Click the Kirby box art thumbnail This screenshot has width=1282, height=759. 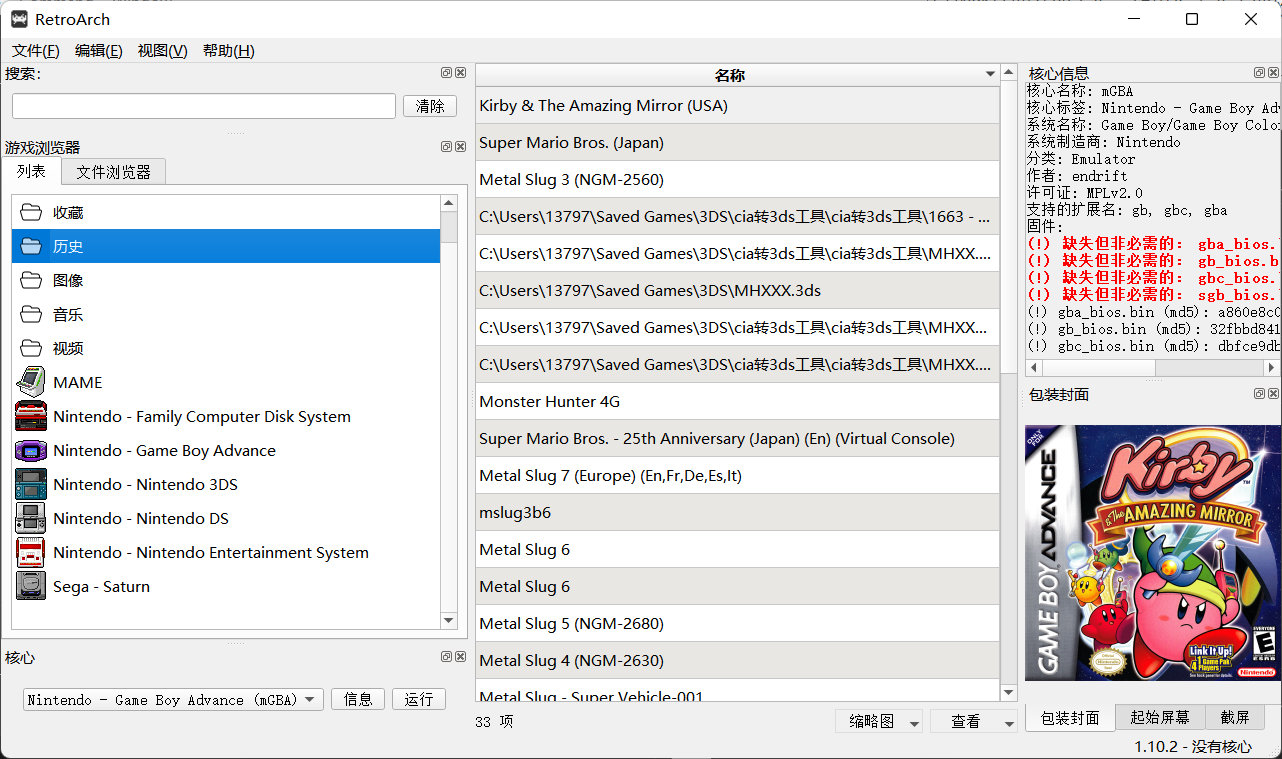(1152, 553)
